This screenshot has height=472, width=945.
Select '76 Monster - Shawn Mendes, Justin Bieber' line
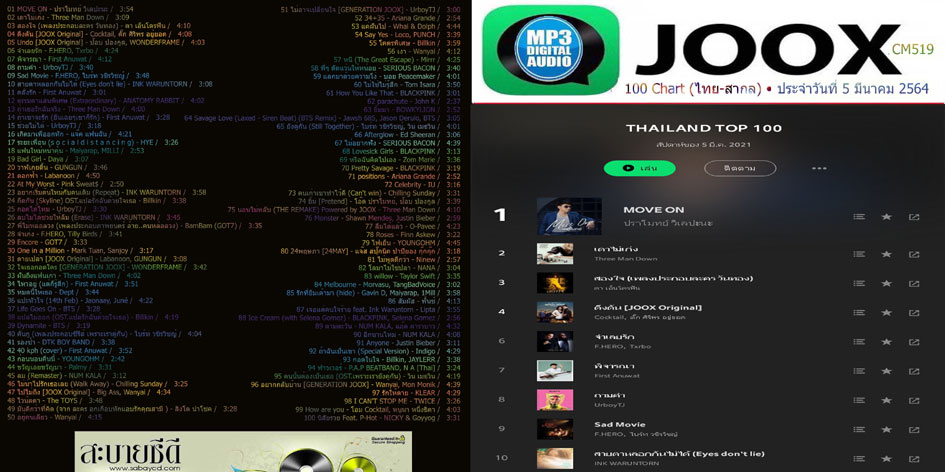(383, 218)
